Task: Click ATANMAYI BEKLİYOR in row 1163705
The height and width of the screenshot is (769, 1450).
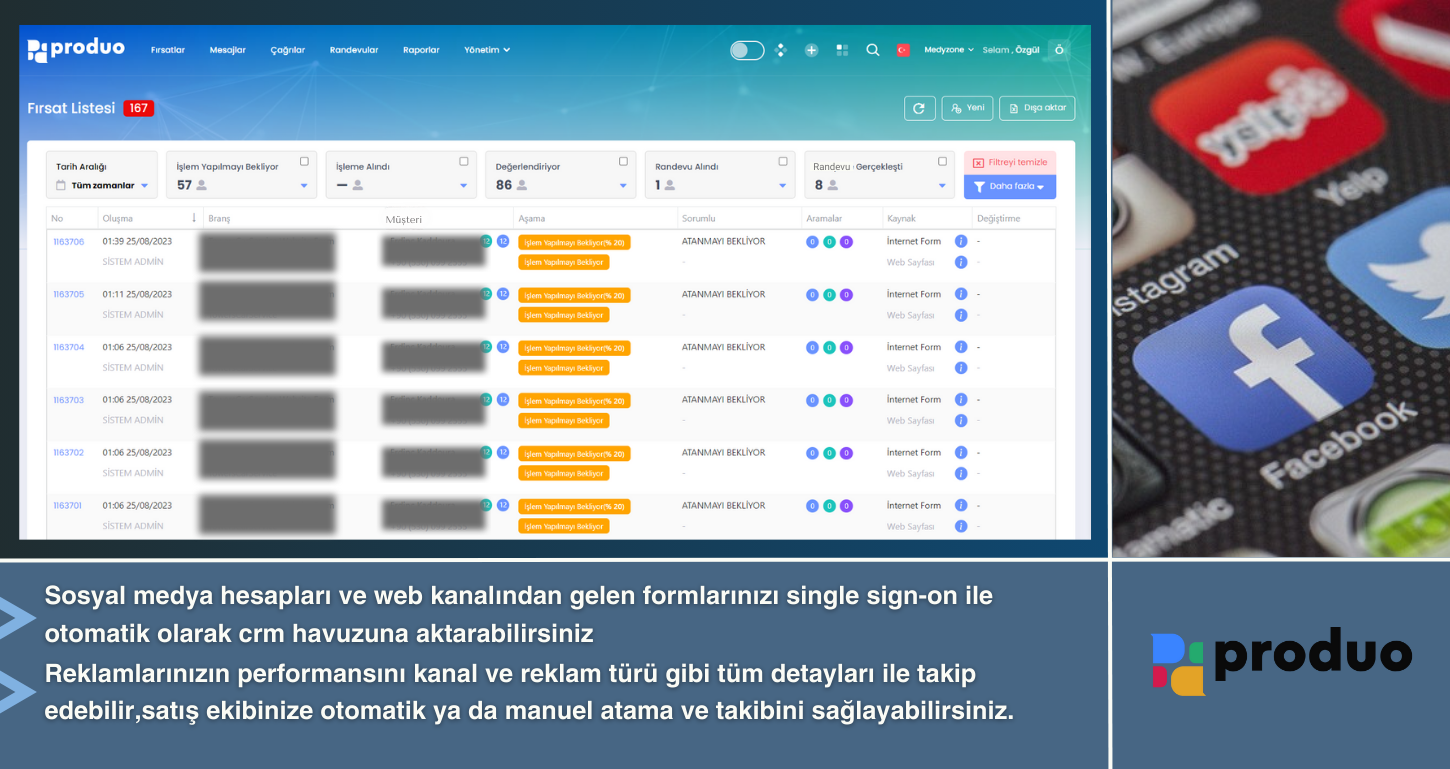Action: coord(723,294)
